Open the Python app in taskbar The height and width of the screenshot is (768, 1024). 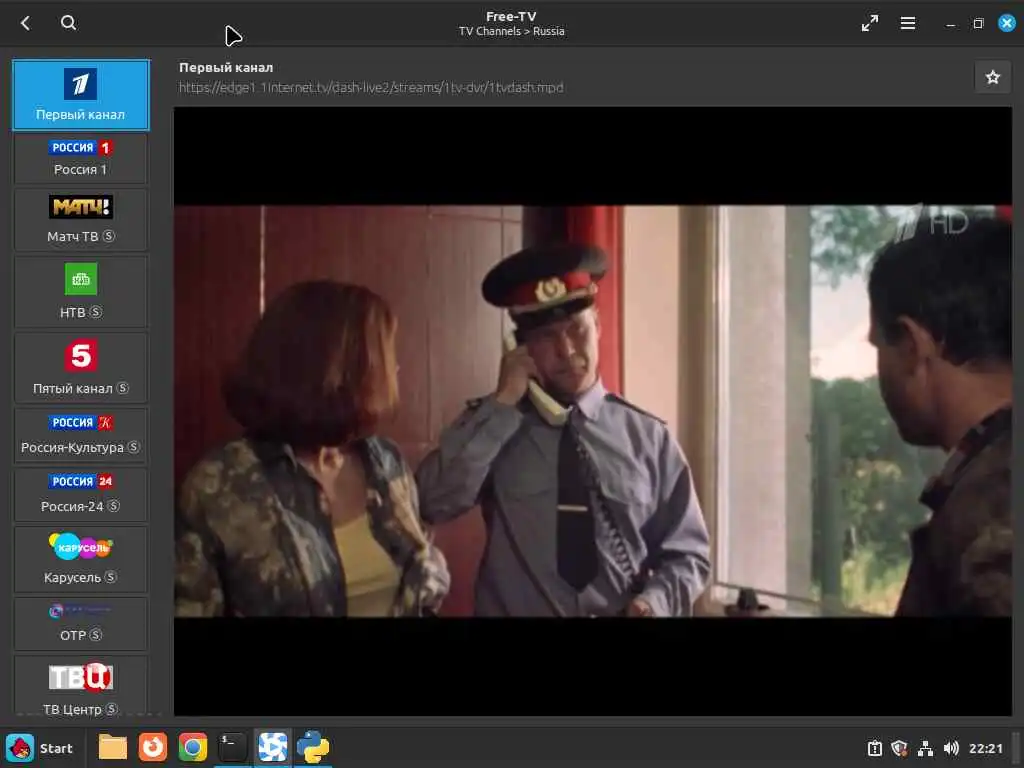coord(313,748)
